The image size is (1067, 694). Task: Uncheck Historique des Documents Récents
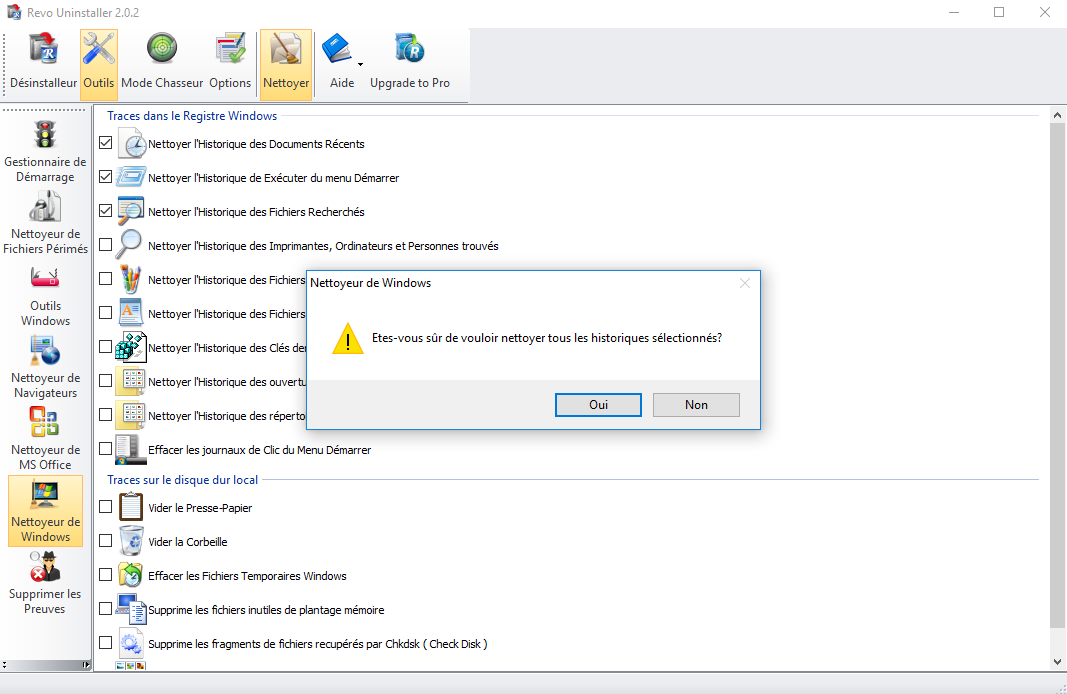(105, 143)
